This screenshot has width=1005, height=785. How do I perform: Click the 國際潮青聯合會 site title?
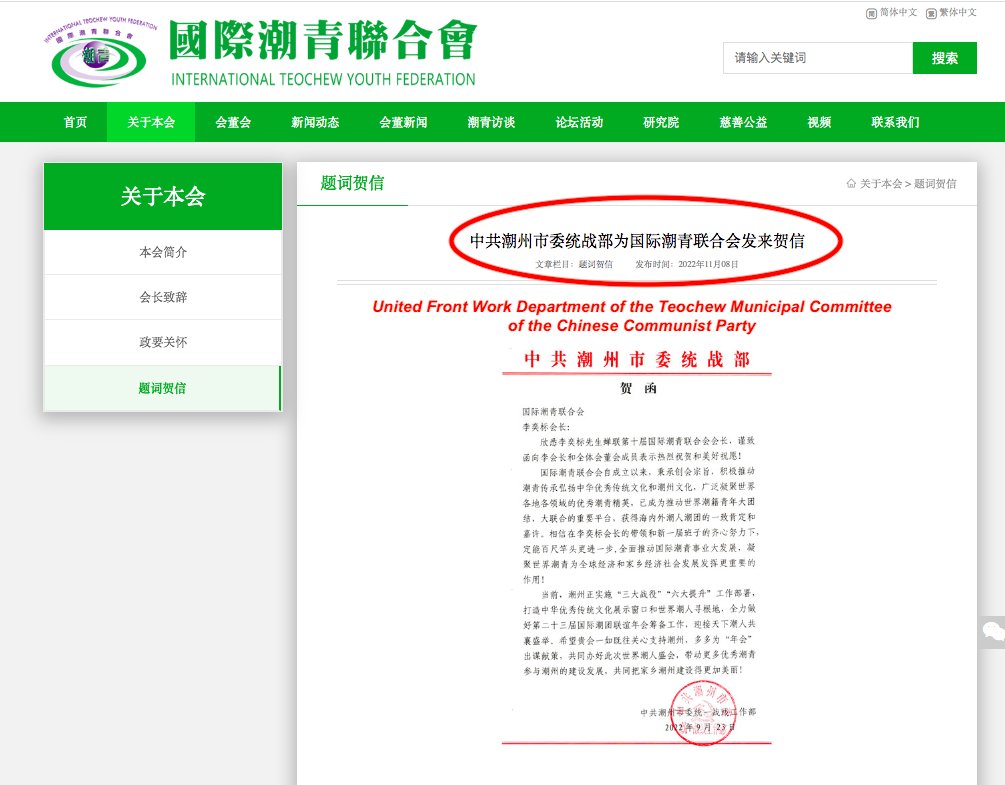(x=323, y=40)
